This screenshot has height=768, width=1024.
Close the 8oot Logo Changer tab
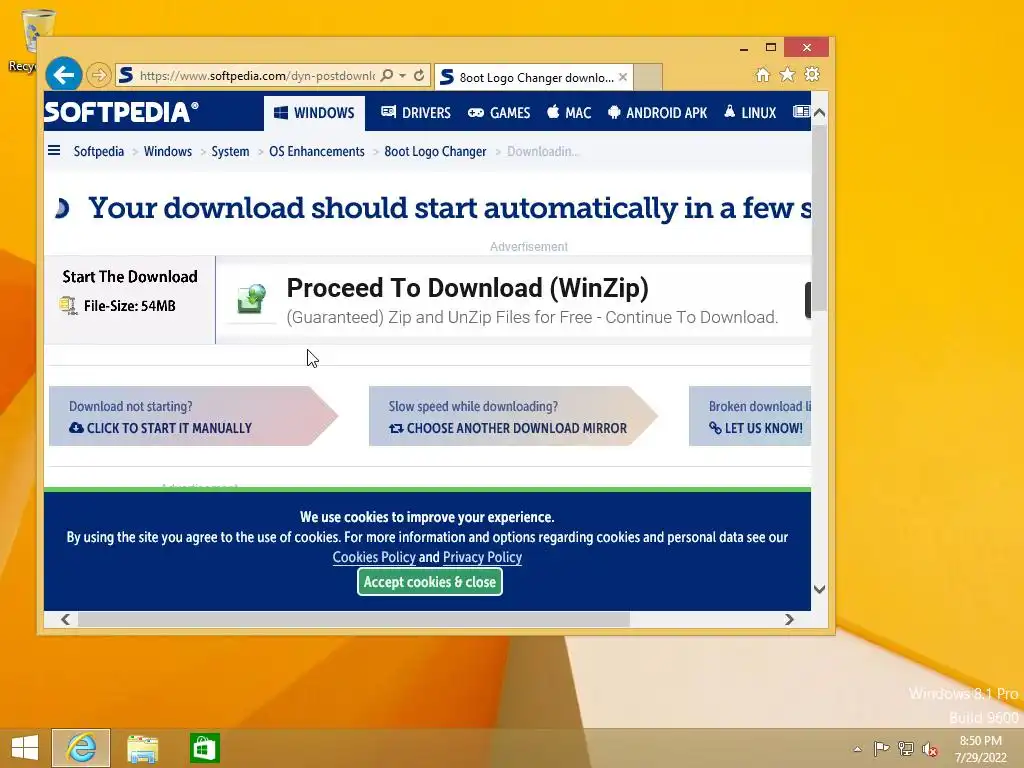[x=623, y=77]
